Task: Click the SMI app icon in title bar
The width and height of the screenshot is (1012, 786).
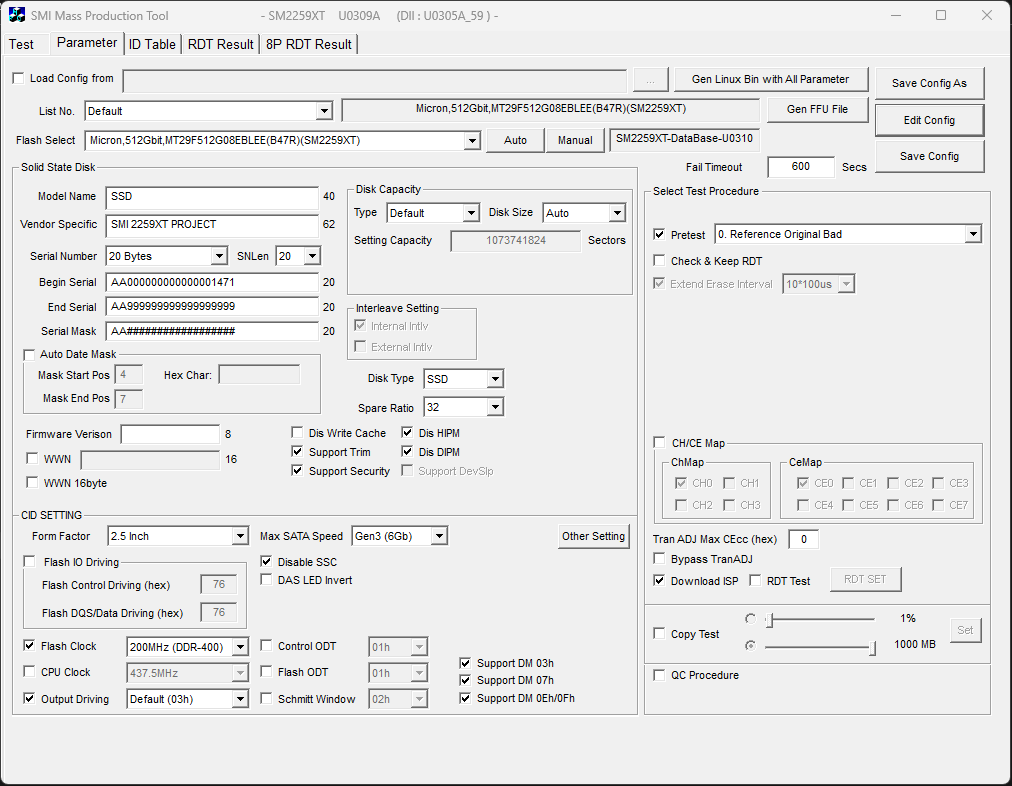Action: coord(17,16)
